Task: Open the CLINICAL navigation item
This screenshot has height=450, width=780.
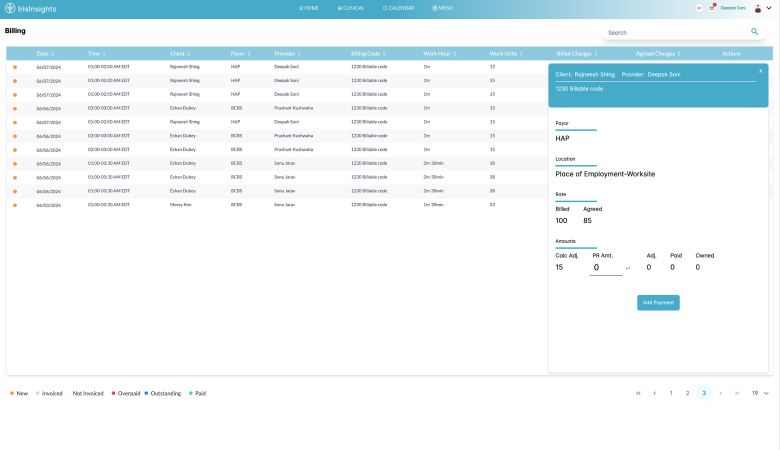Action: tap(352, 7)
